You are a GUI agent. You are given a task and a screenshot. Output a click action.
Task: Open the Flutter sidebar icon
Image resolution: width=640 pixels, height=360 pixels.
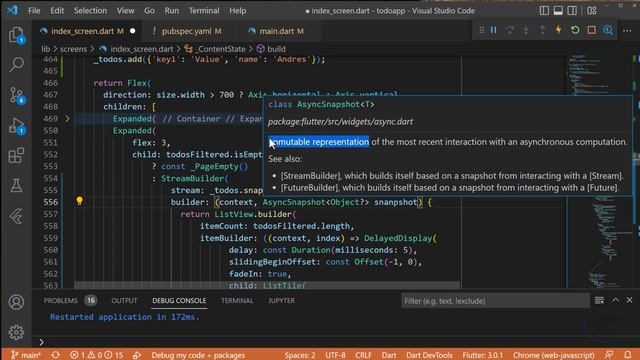coord(16,216)
